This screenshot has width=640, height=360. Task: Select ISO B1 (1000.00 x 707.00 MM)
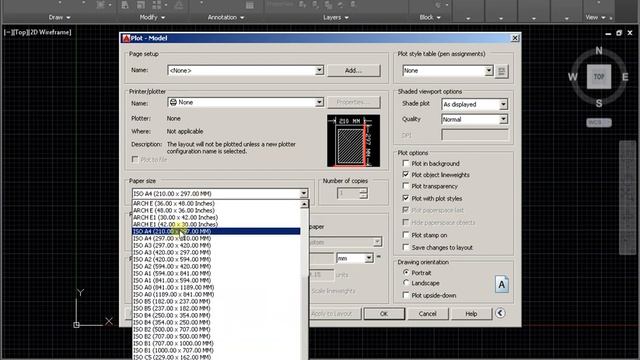click(216, 350)
